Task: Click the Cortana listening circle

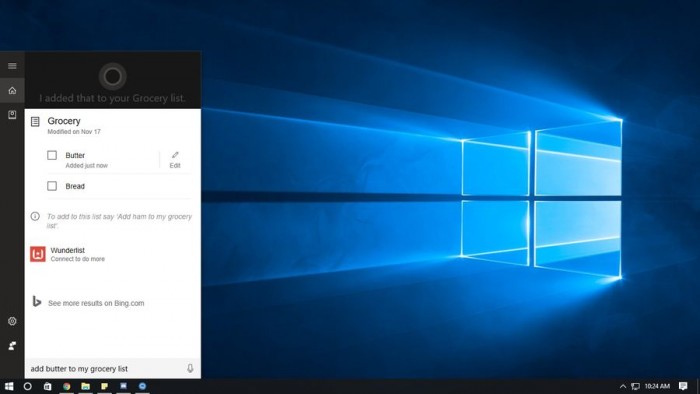Action: (112, 76)
